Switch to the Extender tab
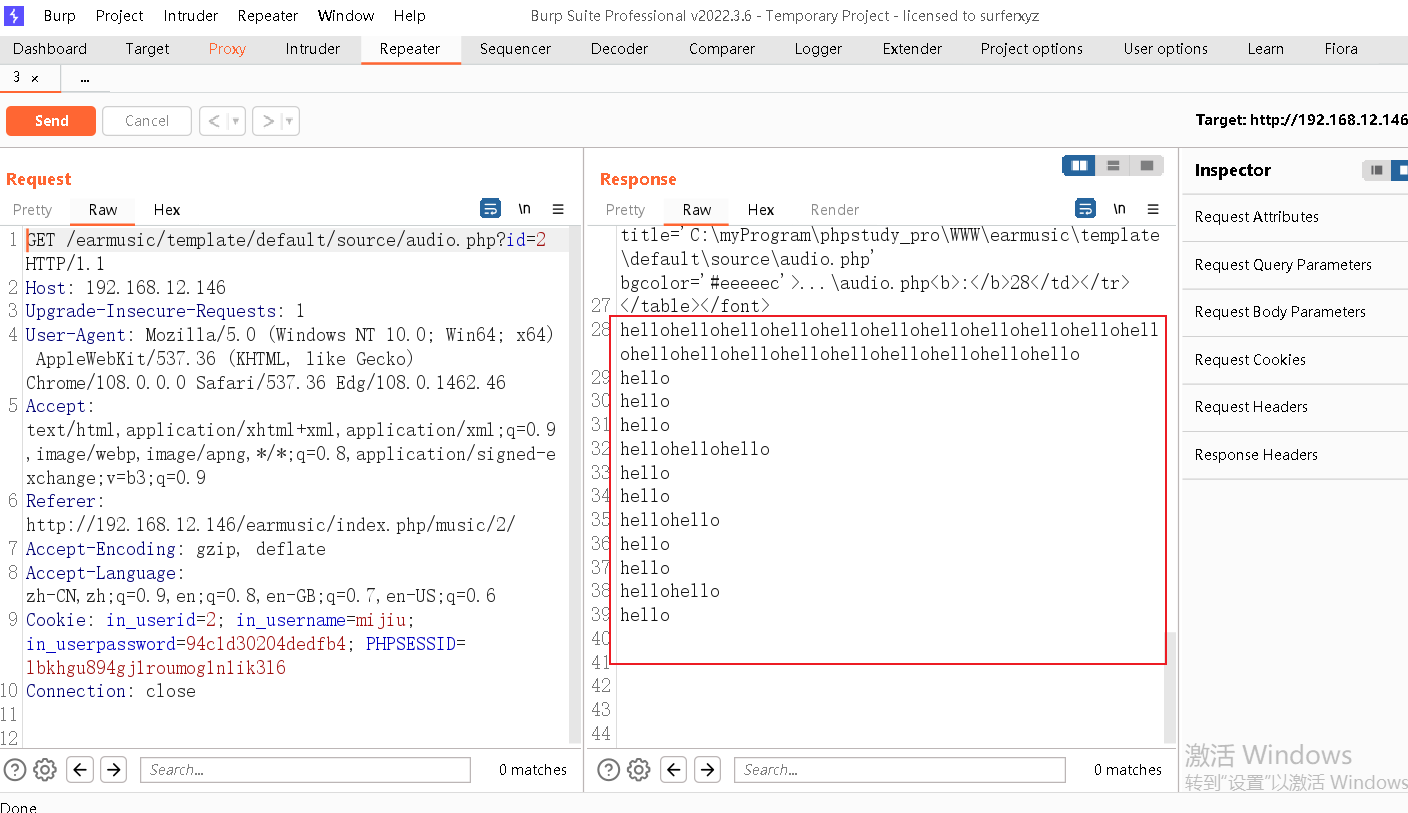This screenshot has height=813, width=1408. tap(912, 49)
